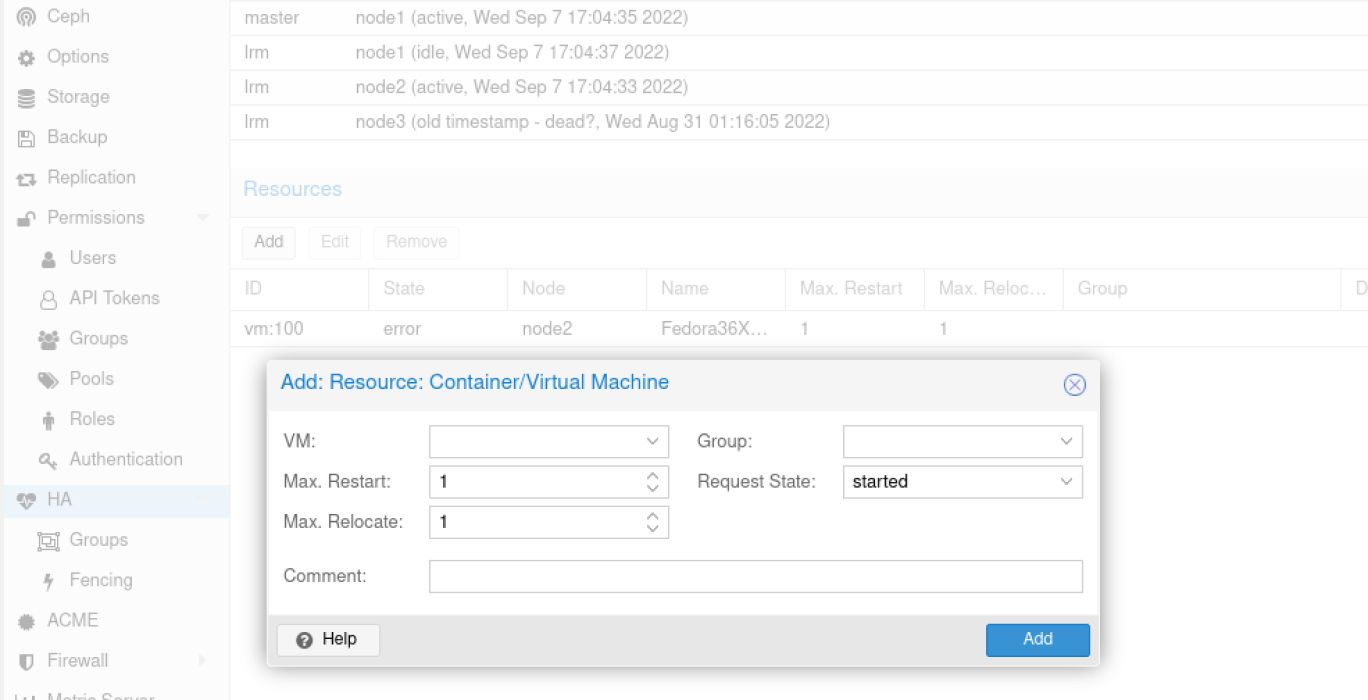
Task: Open the Users menu item
Action: pos(92,258)
